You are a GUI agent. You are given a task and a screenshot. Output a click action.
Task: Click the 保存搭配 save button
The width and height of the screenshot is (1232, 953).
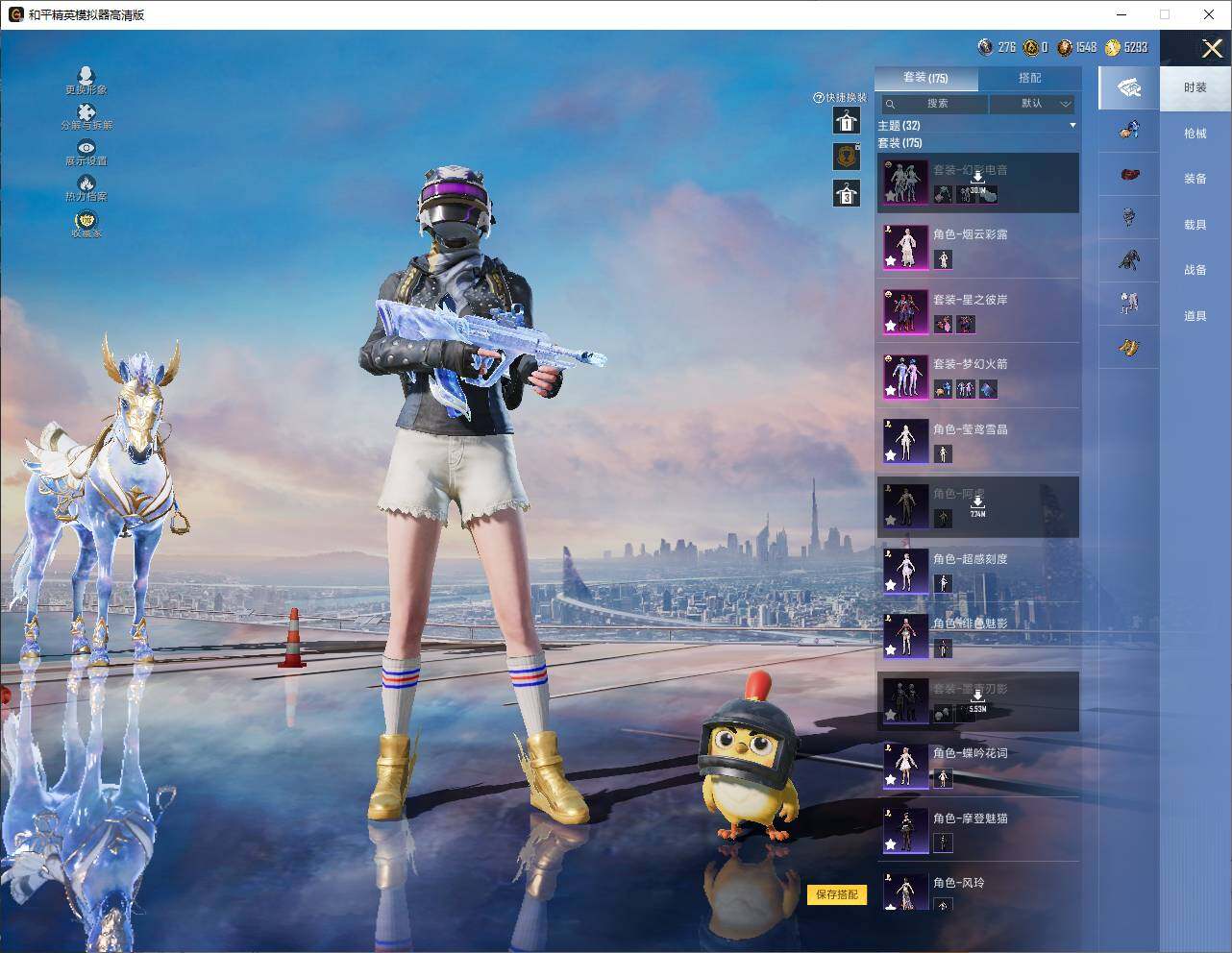[837, 894]
